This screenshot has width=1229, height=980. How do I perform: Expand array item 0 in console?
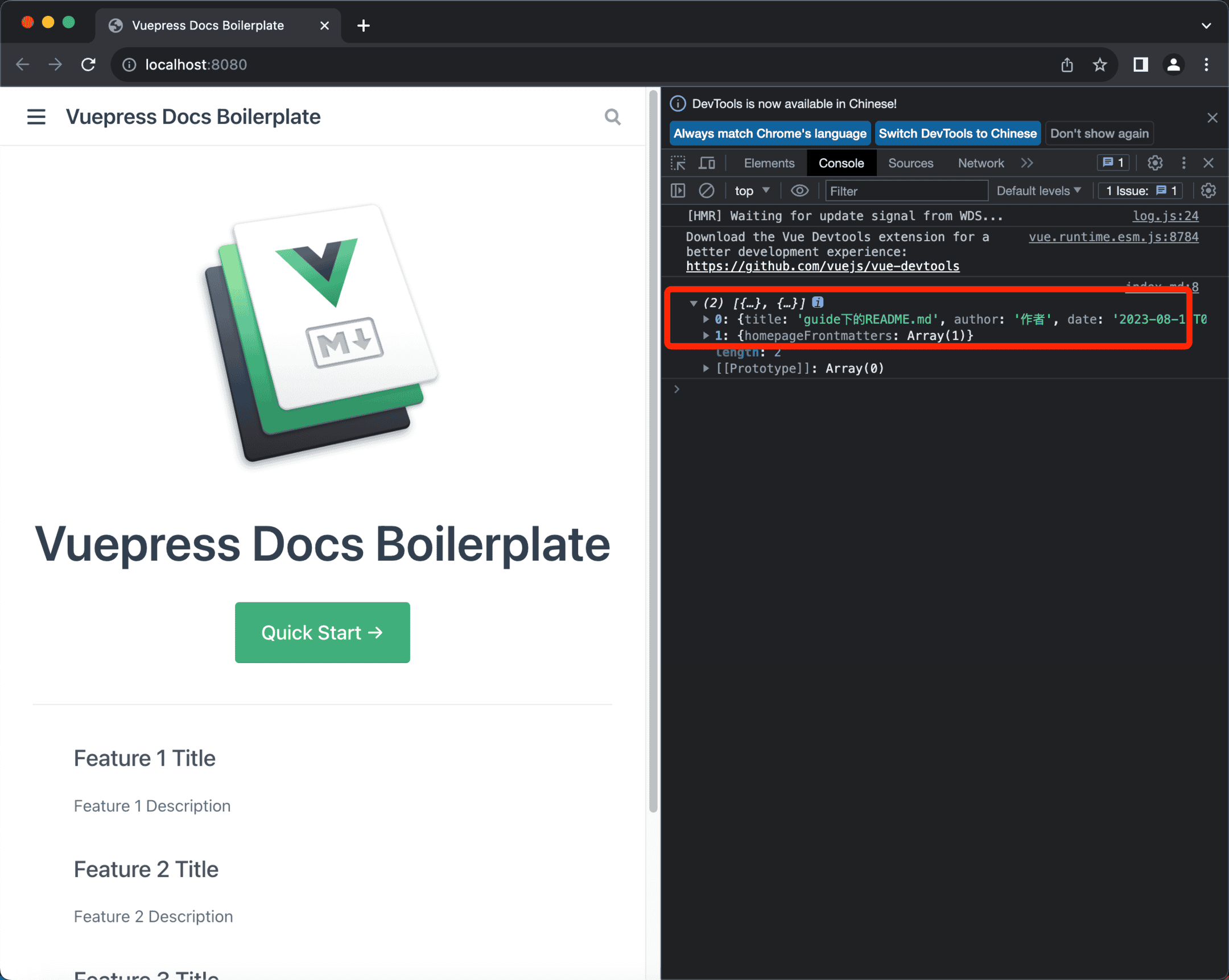coord(706,319)
